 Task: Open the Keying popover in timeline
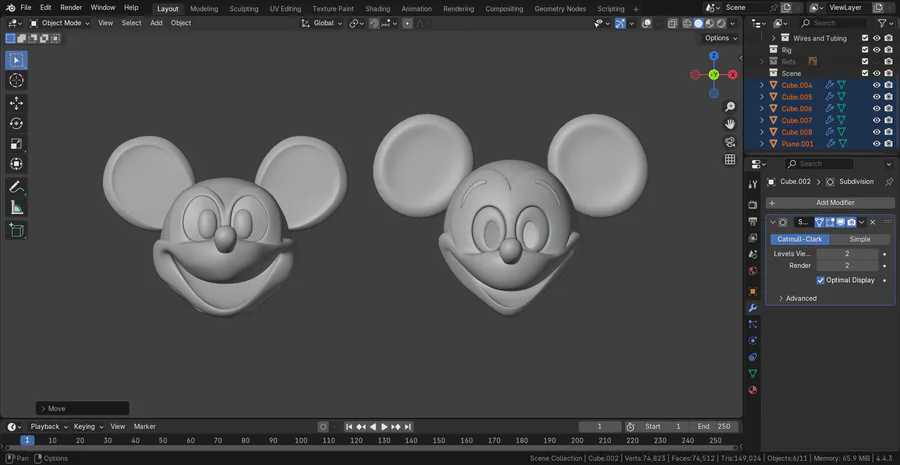pos(88,427)
